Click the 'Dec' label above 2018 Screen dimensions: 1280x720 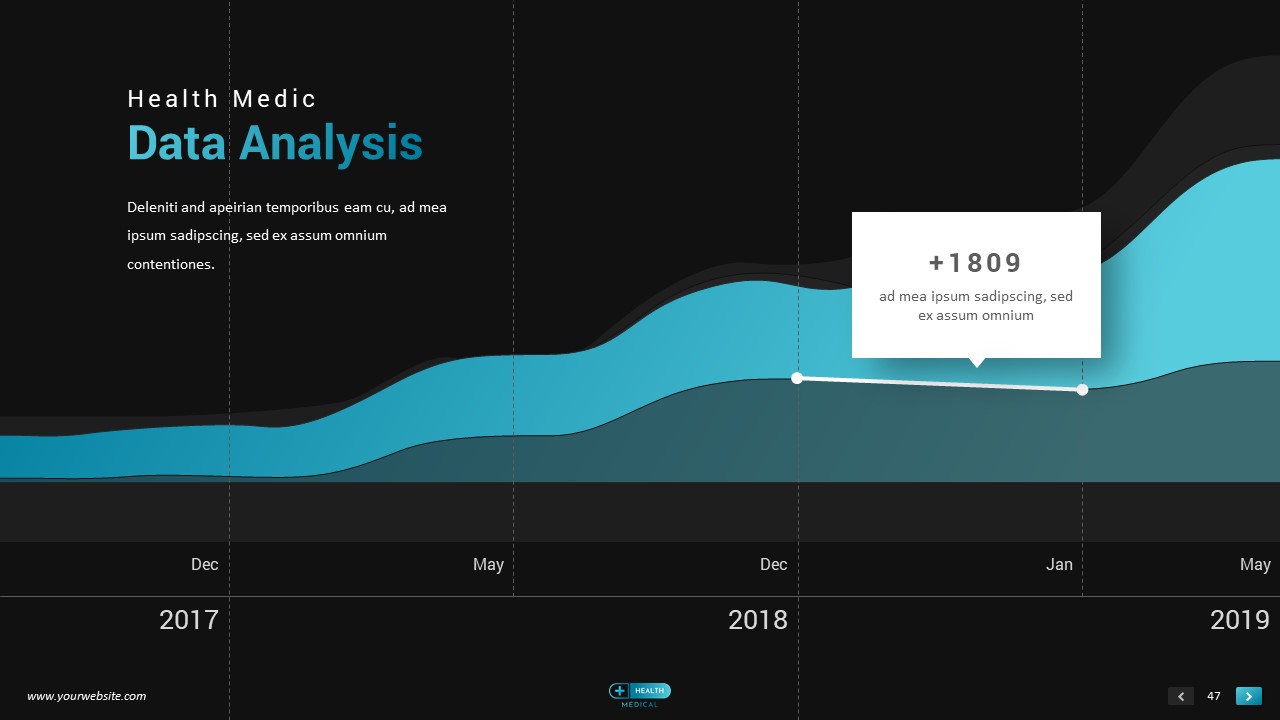pos(774,565)
